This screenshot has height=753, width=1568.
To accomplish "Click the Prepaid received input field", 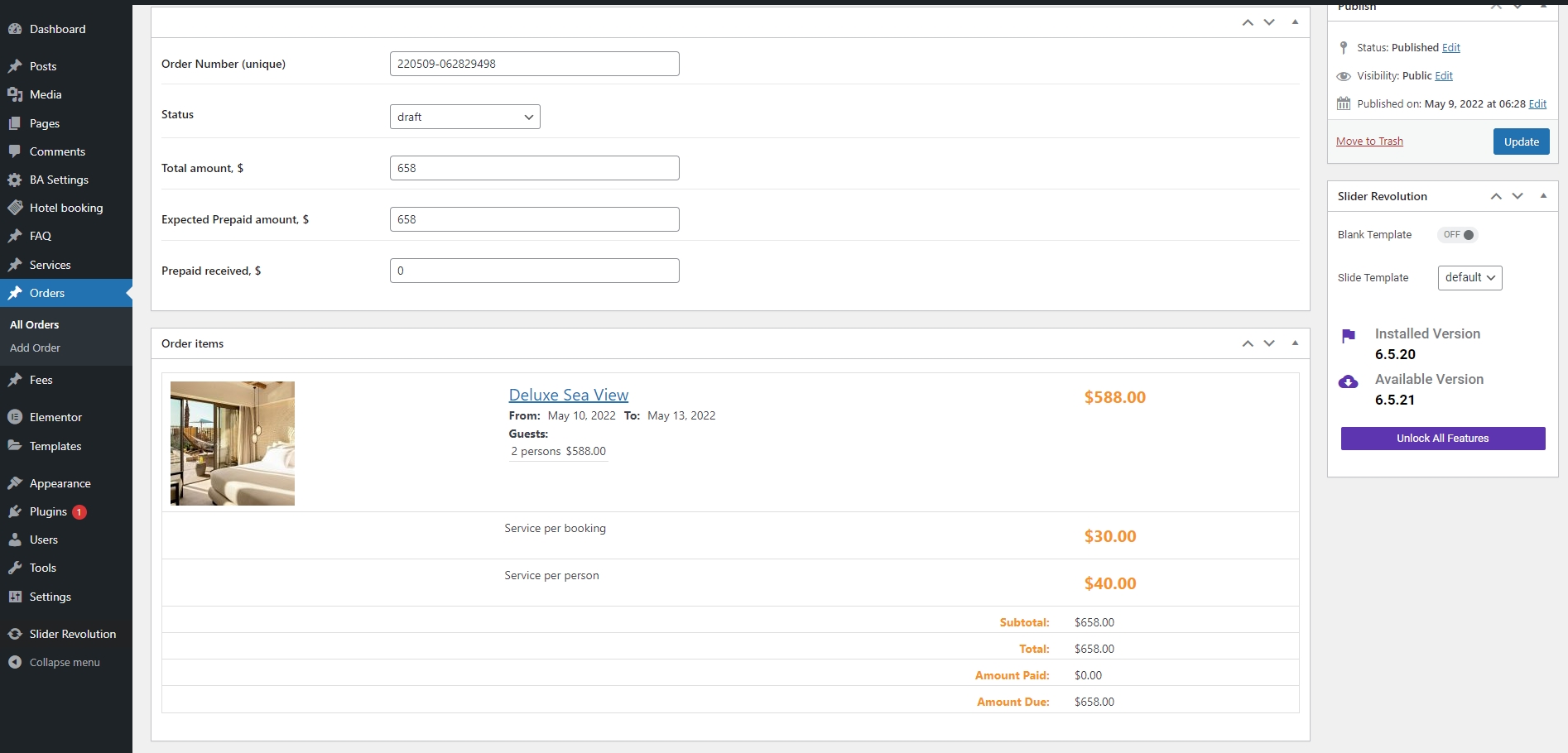I will point(534,271).
